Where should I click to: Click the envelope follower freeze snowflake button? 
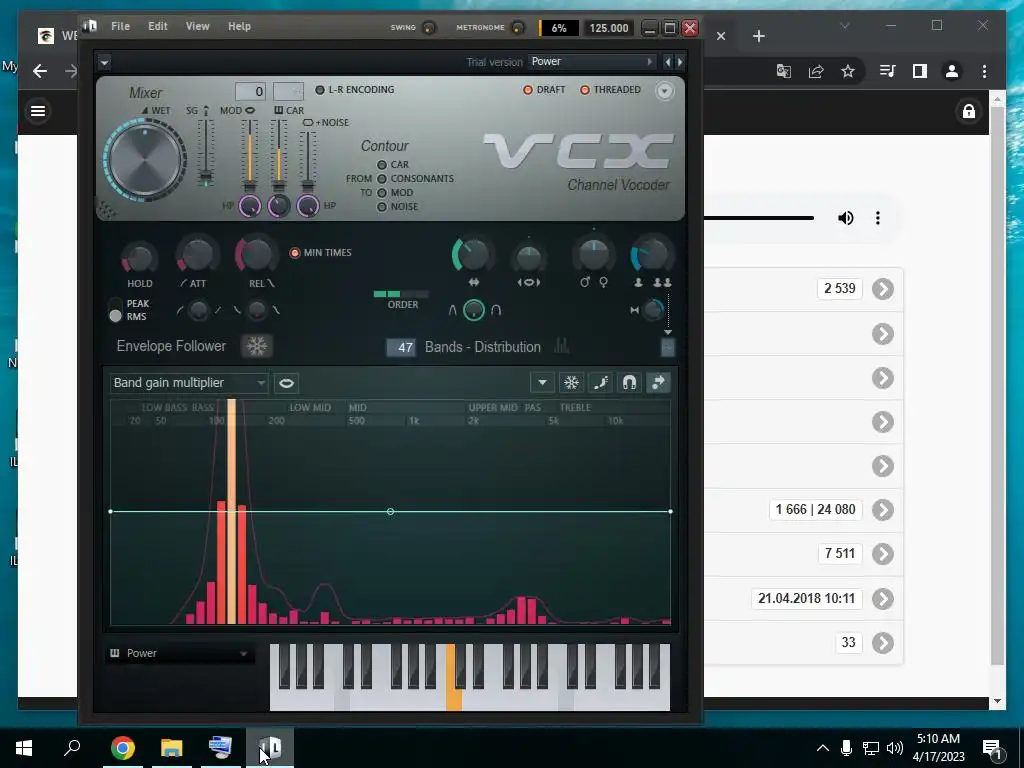coord(256,346)
